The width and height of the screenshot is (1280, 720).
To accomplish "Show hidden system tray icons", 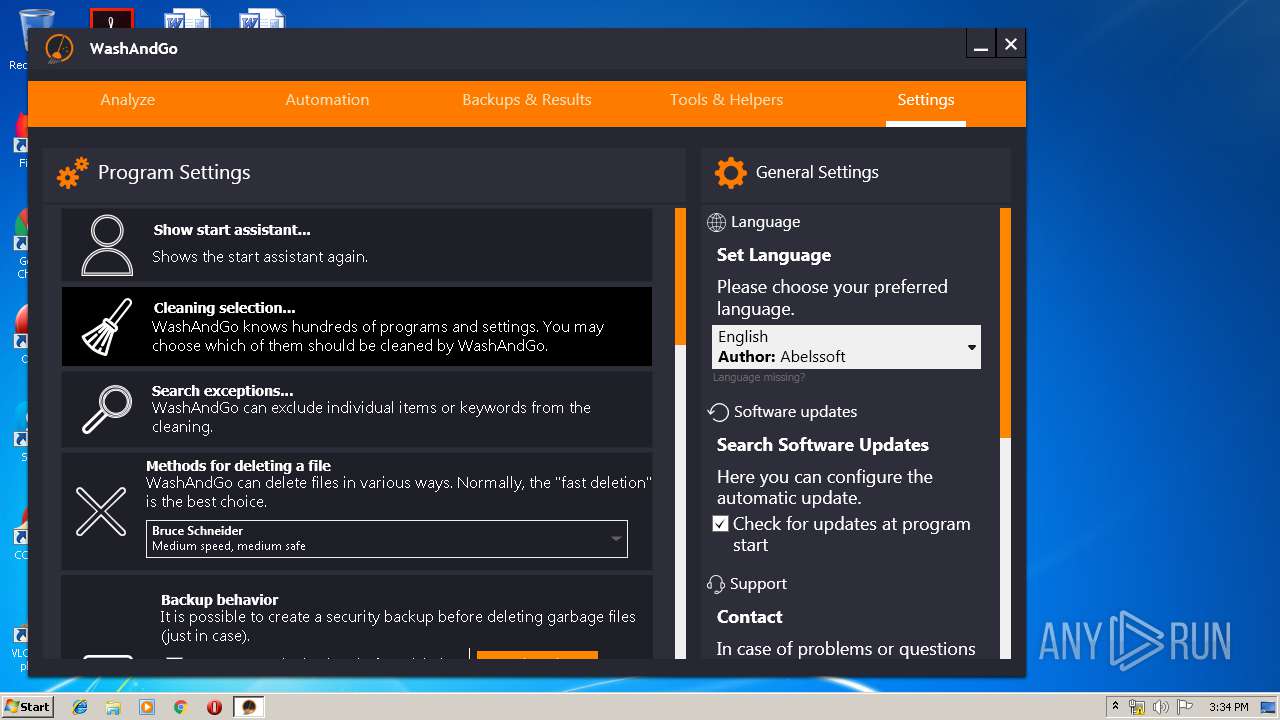I will [1115, 707].
